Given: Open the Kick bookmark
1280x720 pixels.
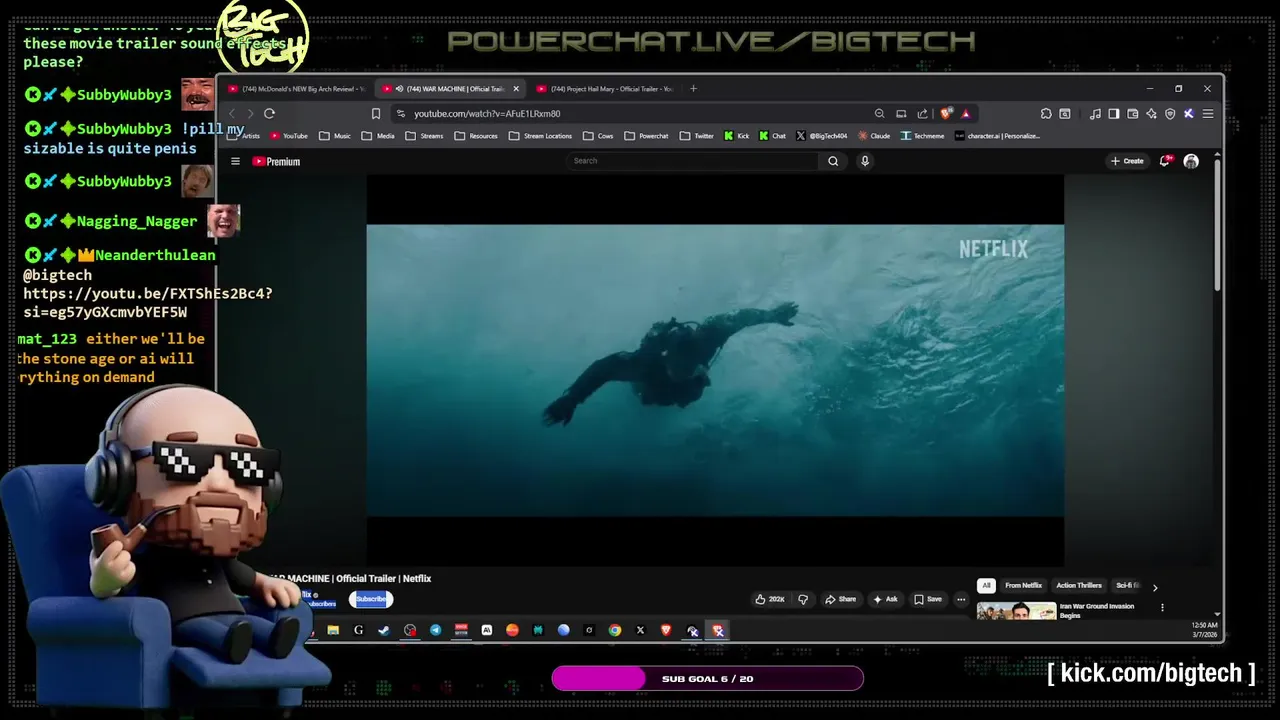Looking at the screenshot, I should coord(737,136).
